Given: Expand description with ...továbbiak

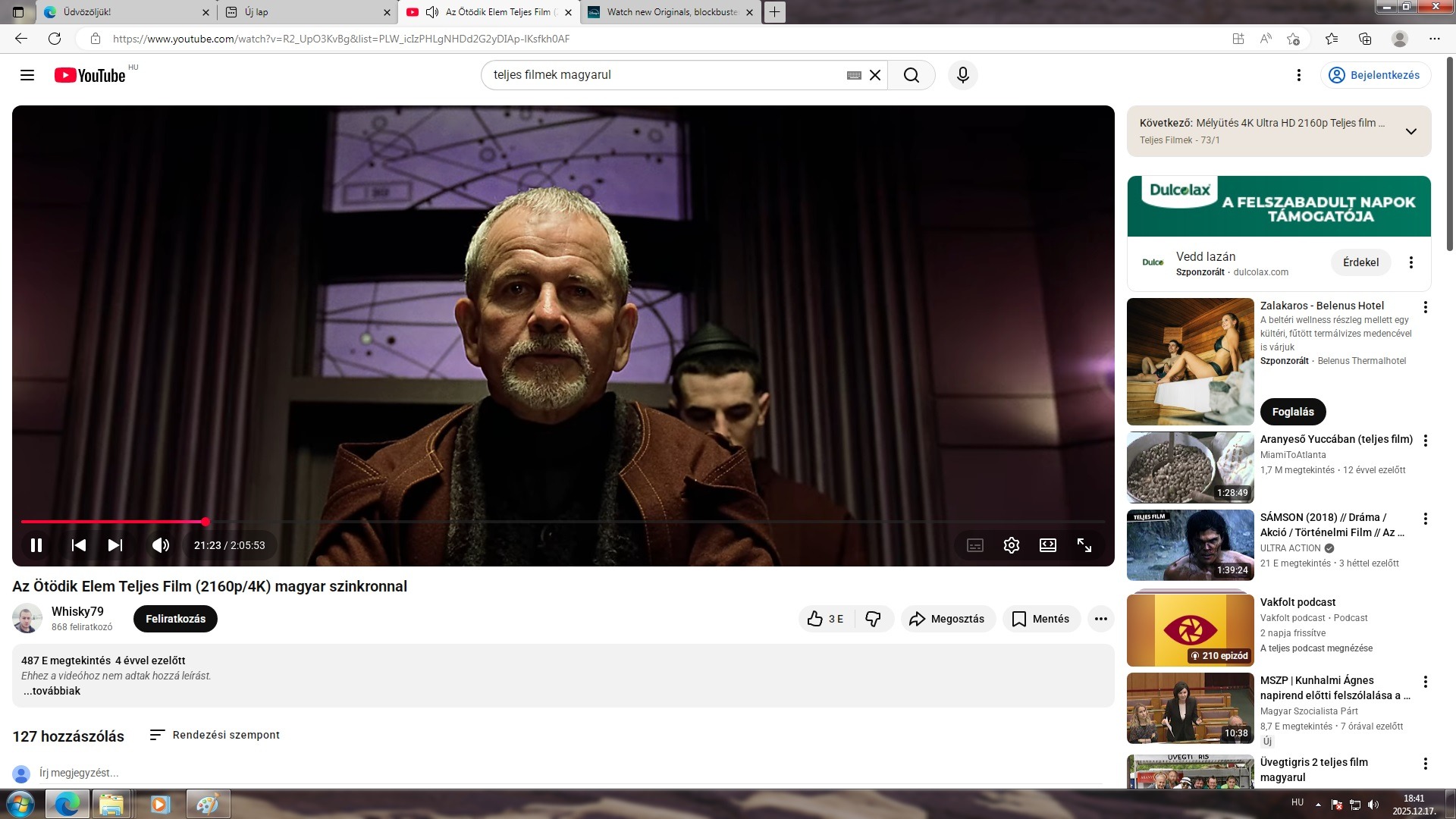Looking at the screenshot, I should (x=52, y=691).
